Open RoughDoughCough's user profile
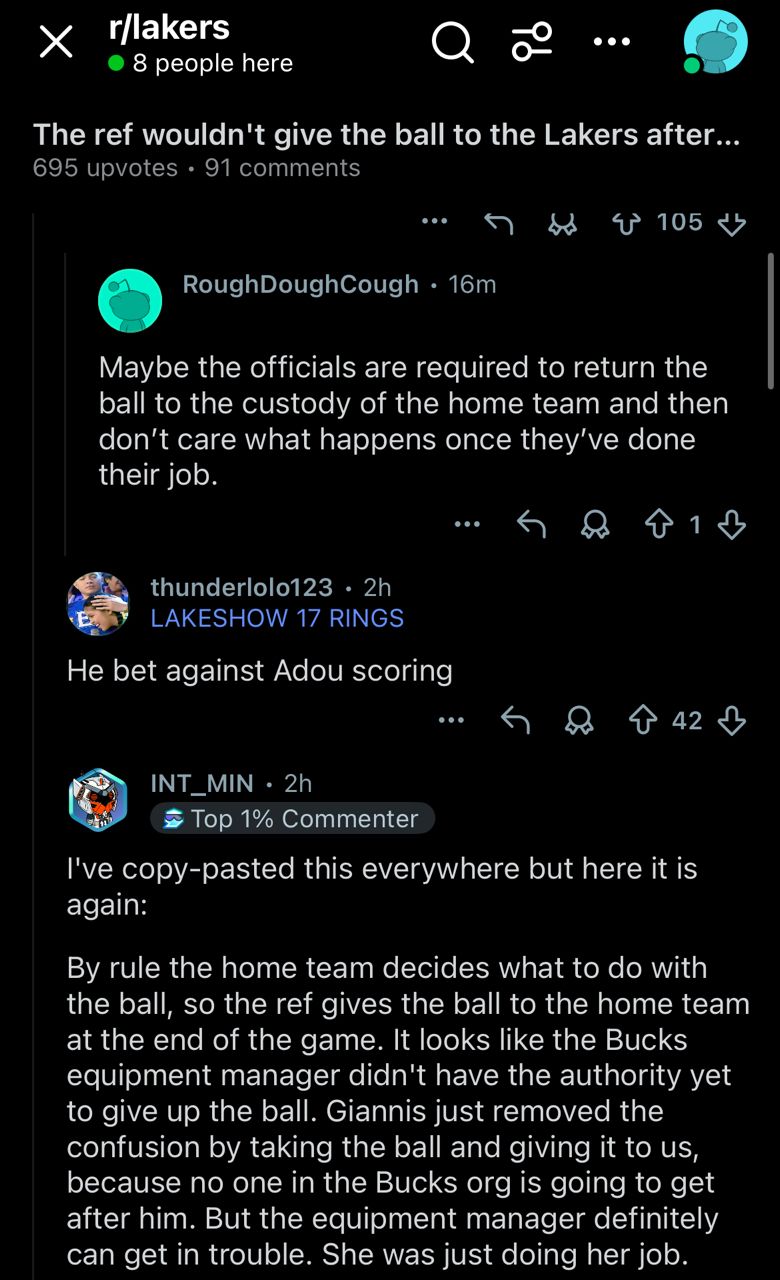The height and width of the screenshot is (1280, 780). click(x=300, y=284)
